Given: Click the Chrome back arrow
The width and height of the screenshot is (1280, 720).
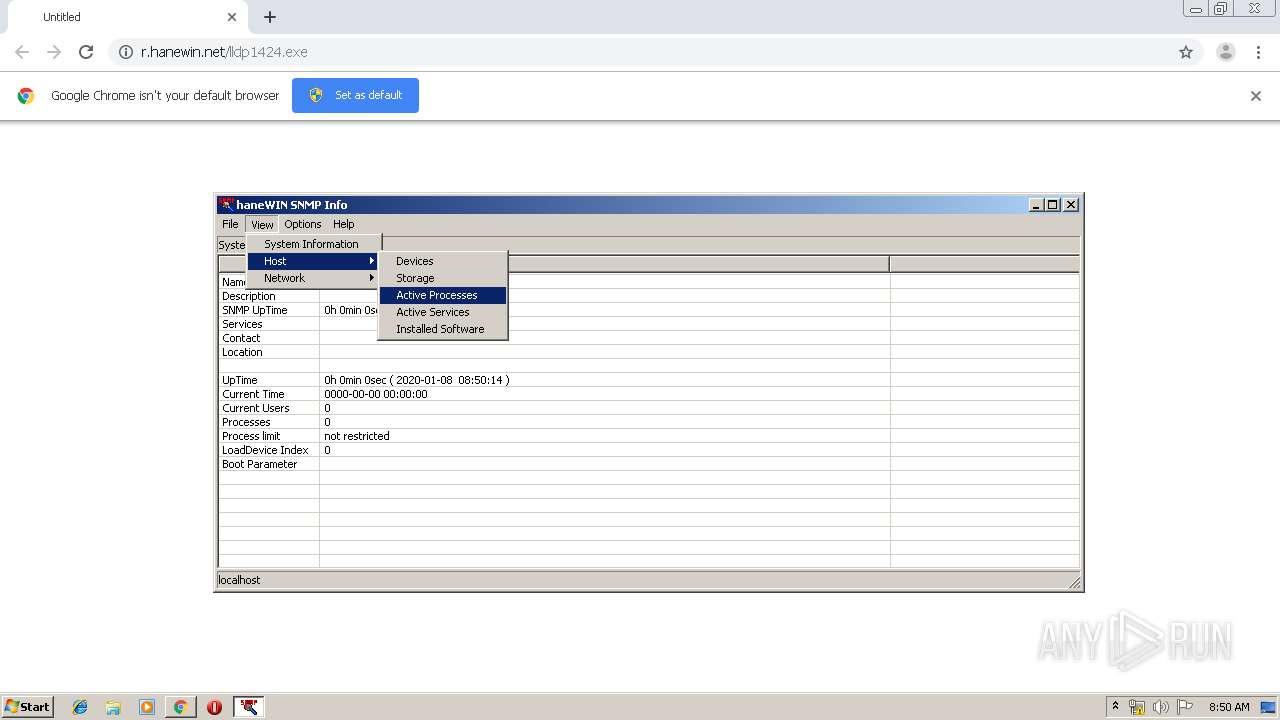Looking at the screenshot, I should 22,52.
